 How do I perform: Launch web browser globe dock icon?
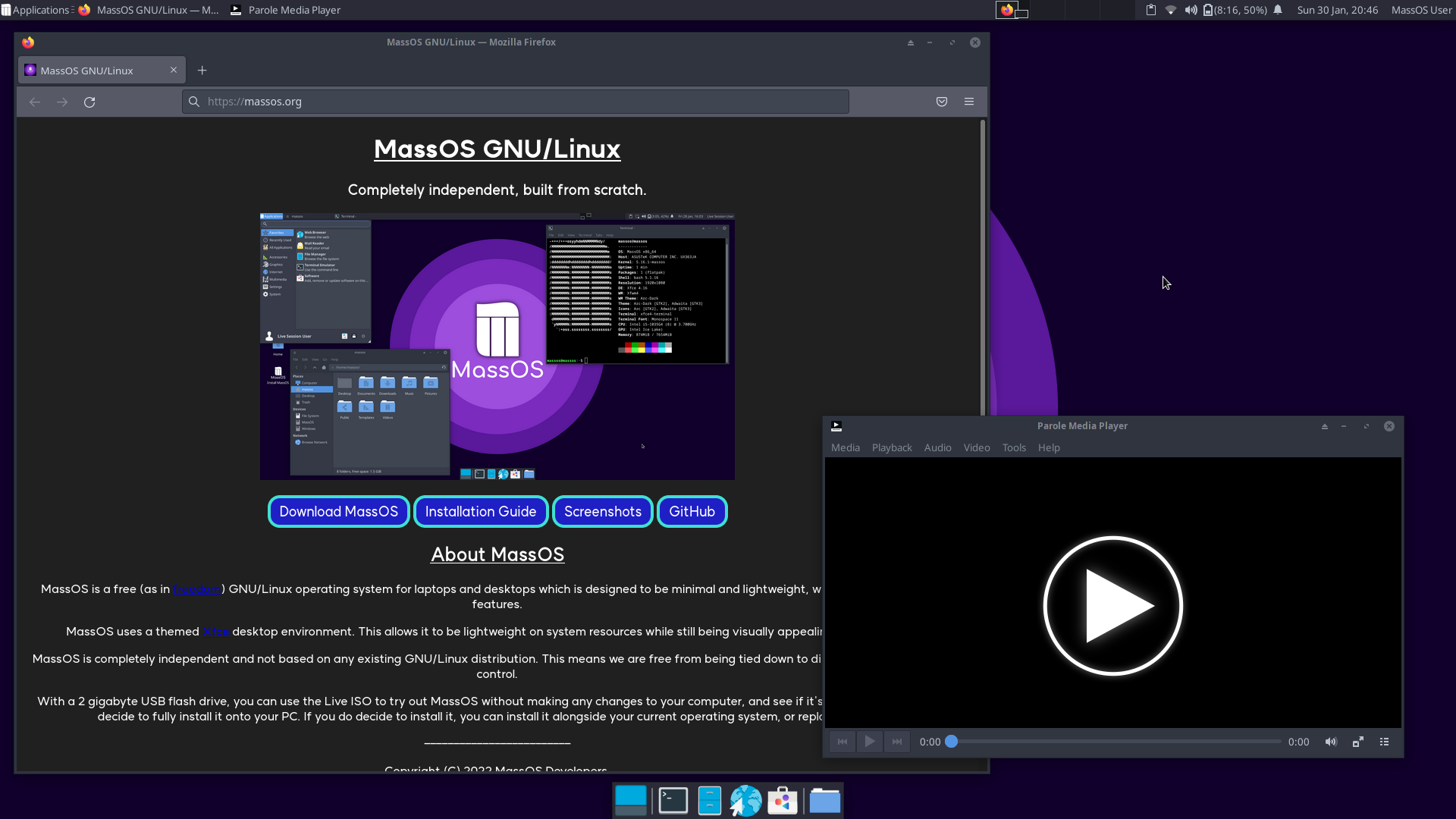tap(745, 800)
